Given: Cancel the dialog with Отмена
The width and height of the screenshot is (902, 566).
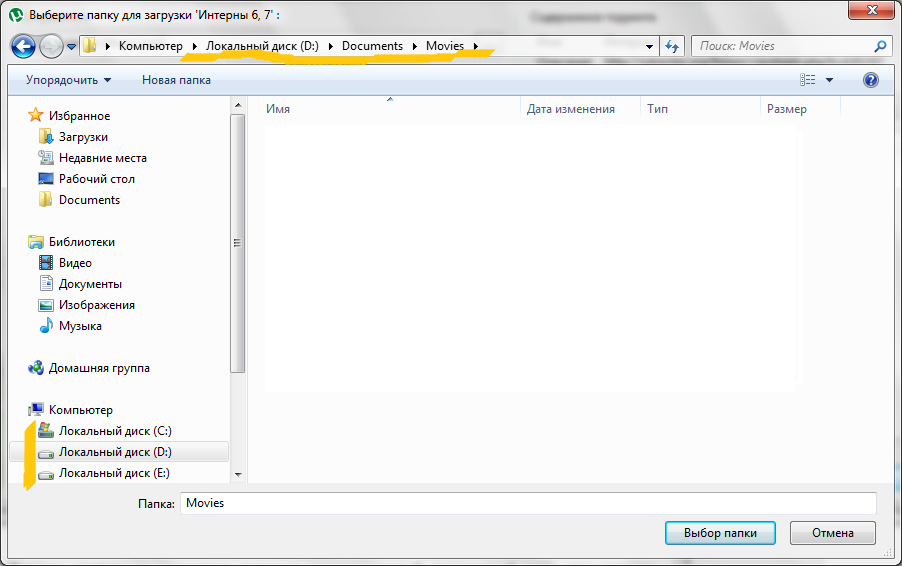Looking at the screenshot, I should [x=832, y=533].
